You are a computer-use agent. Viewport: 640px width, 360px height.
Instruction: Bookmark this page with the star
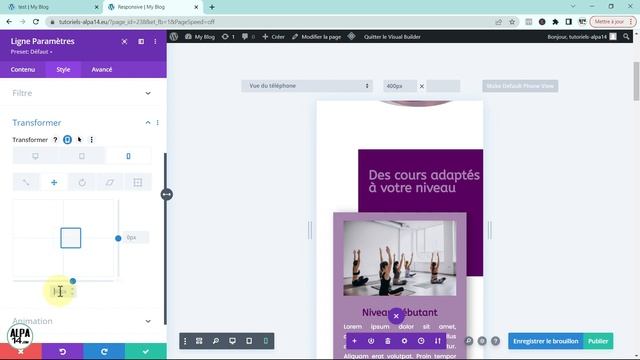click(512, 22)
